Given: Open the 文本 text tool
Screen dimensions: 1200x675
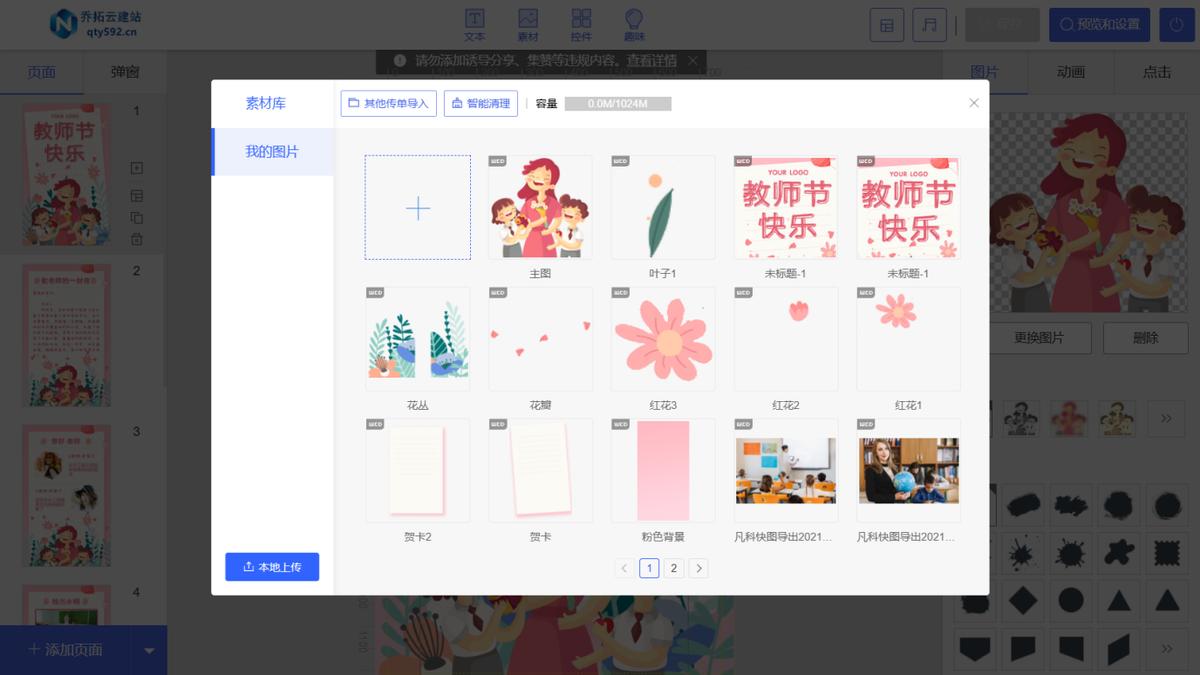Looking at the screenshot, I should click(x=475, y=22).
